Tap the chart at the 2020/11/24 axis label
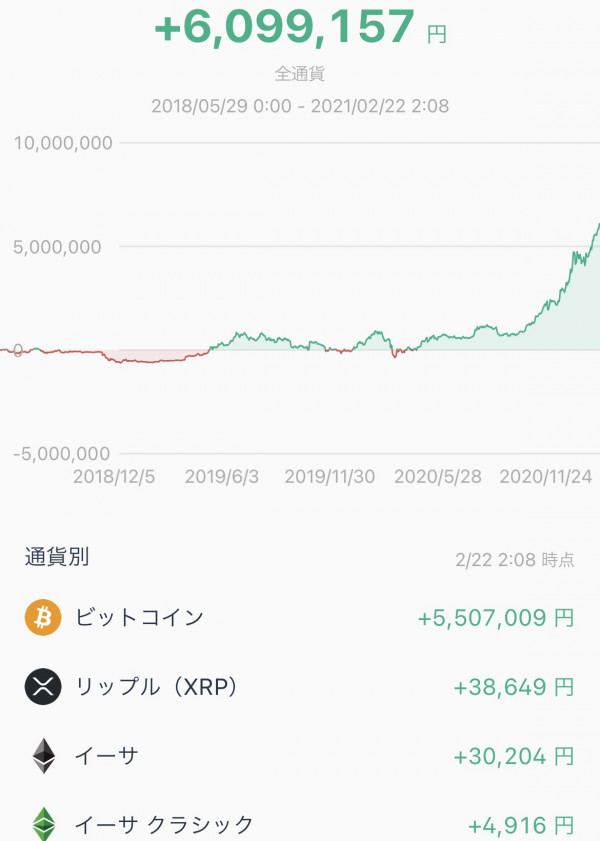 (x=545, y=476)
